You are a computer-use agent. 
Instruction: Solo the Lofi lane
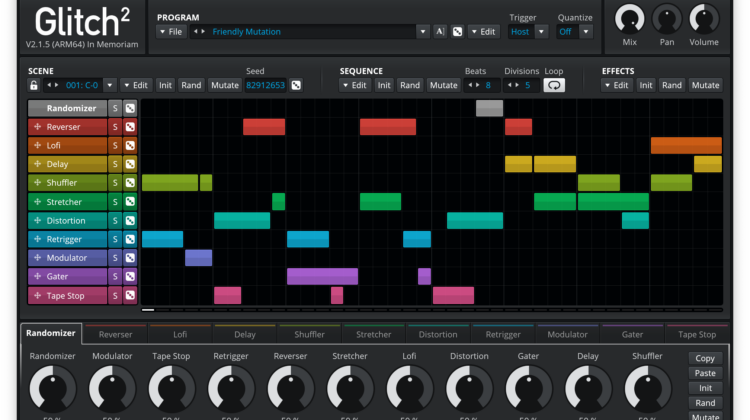point(115,145)
